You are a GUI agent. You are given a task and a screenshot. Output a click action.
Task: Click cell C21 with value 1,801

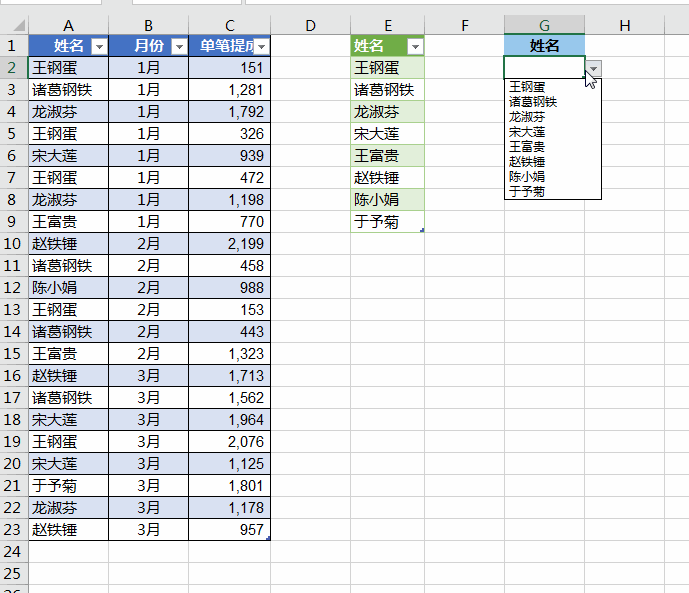229,485
